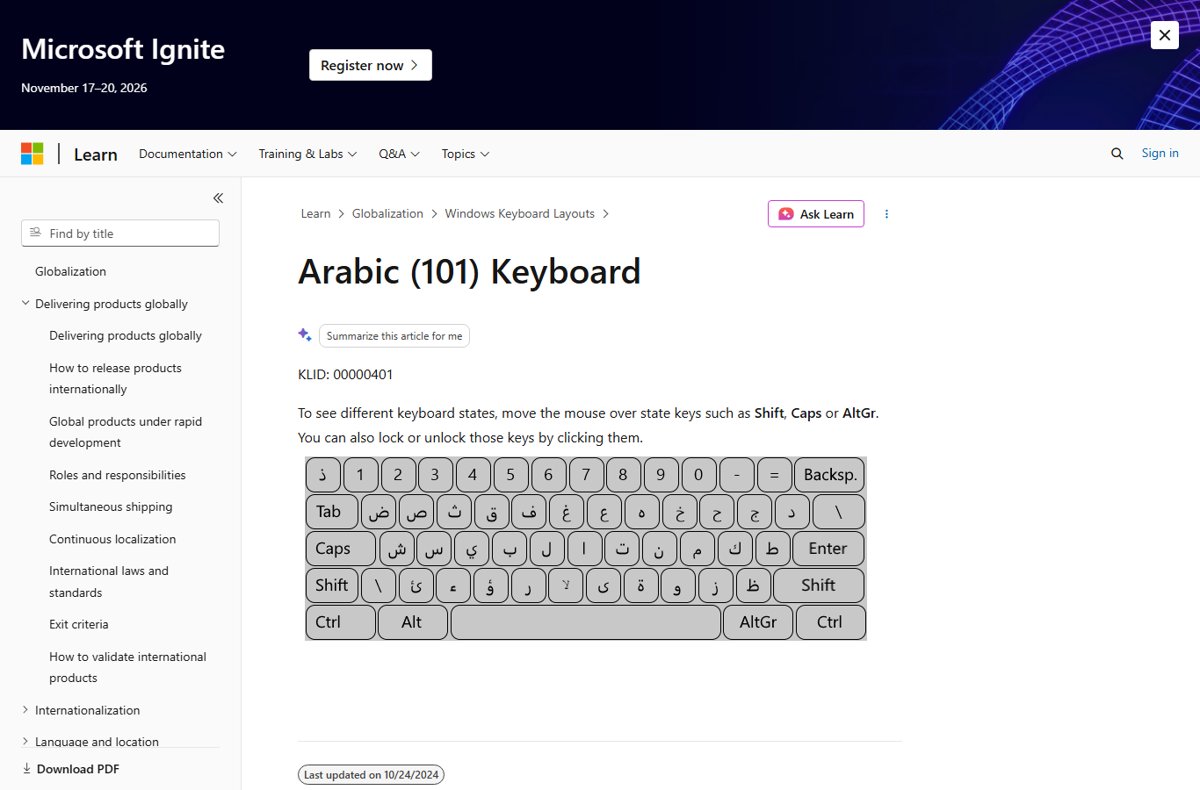Select Simultaneous shipping
1200x790 pixels.
click(x=110, y=507)
